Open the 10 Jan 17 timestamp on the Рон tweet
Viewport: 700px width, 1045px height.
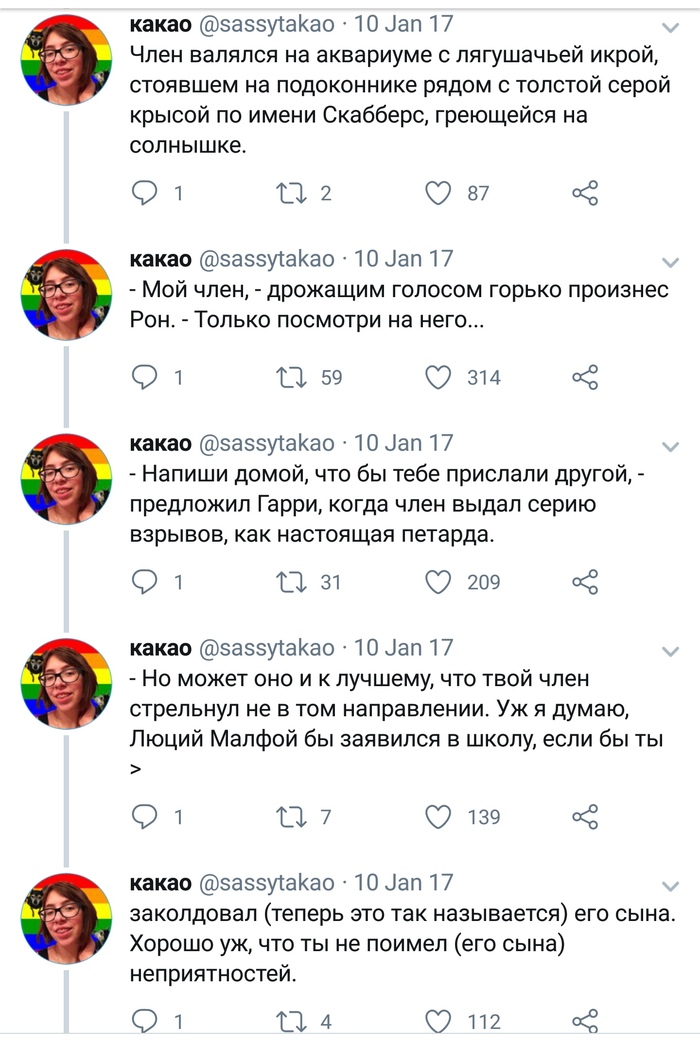point(404,258)
